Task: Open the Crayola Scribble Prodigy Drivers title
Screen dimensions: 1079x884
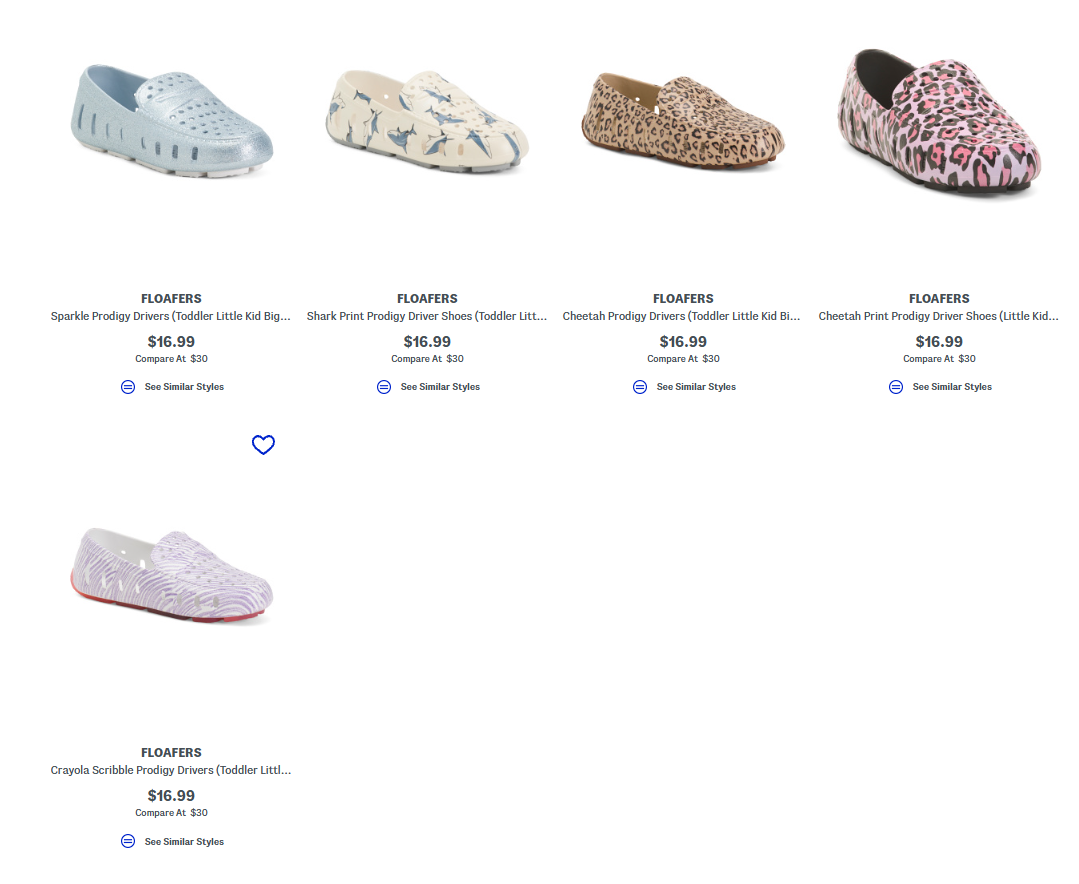Action: pyautogui.click(x=171, y=770)
